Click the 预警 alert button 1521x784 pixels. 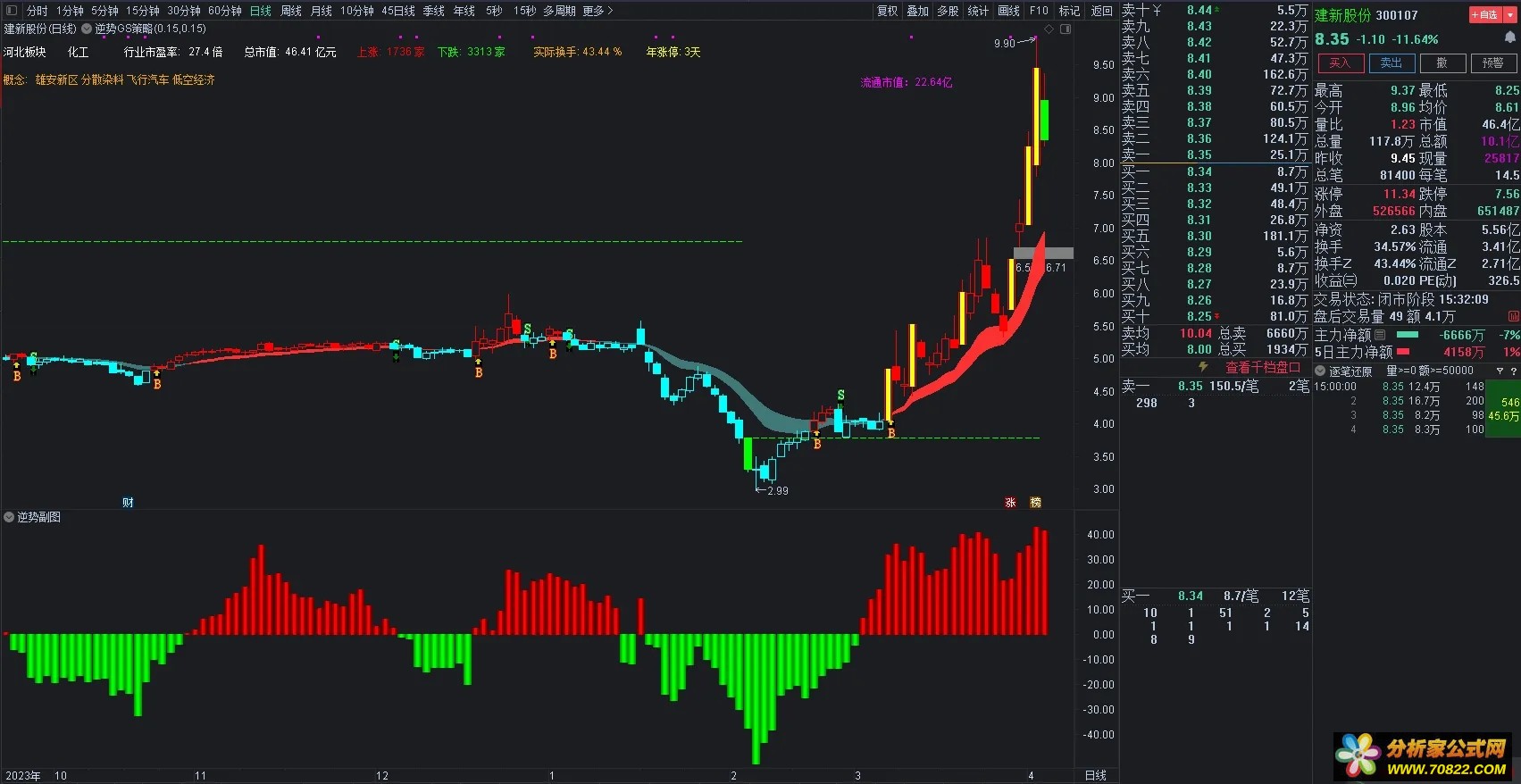[1493, 63]
